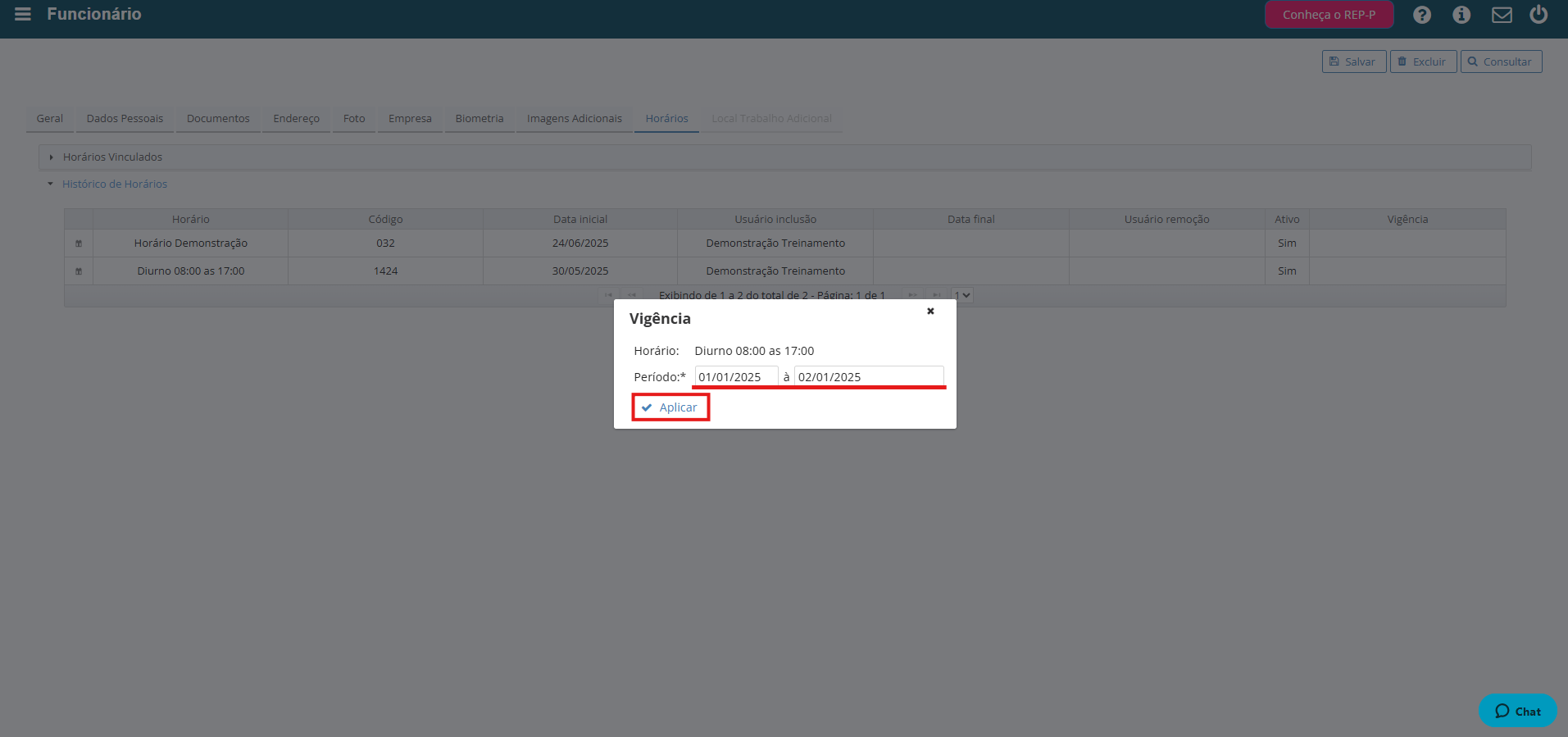Screen dimensions: 1568x737
Task: Click the power logout icon
Action: tap(1538, 14)
